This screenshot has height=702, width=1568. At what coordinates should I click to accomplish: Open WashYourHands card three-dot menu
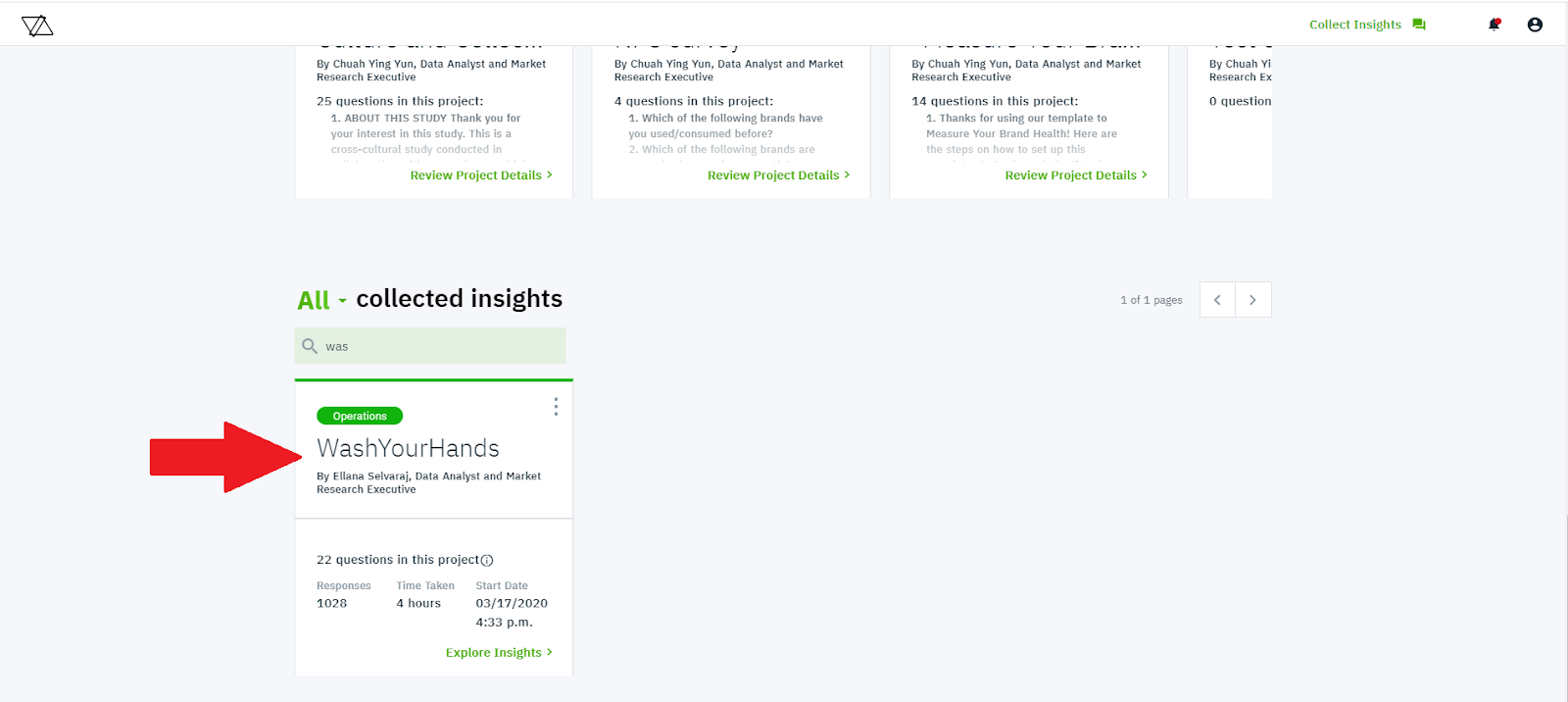coord(556,407)
